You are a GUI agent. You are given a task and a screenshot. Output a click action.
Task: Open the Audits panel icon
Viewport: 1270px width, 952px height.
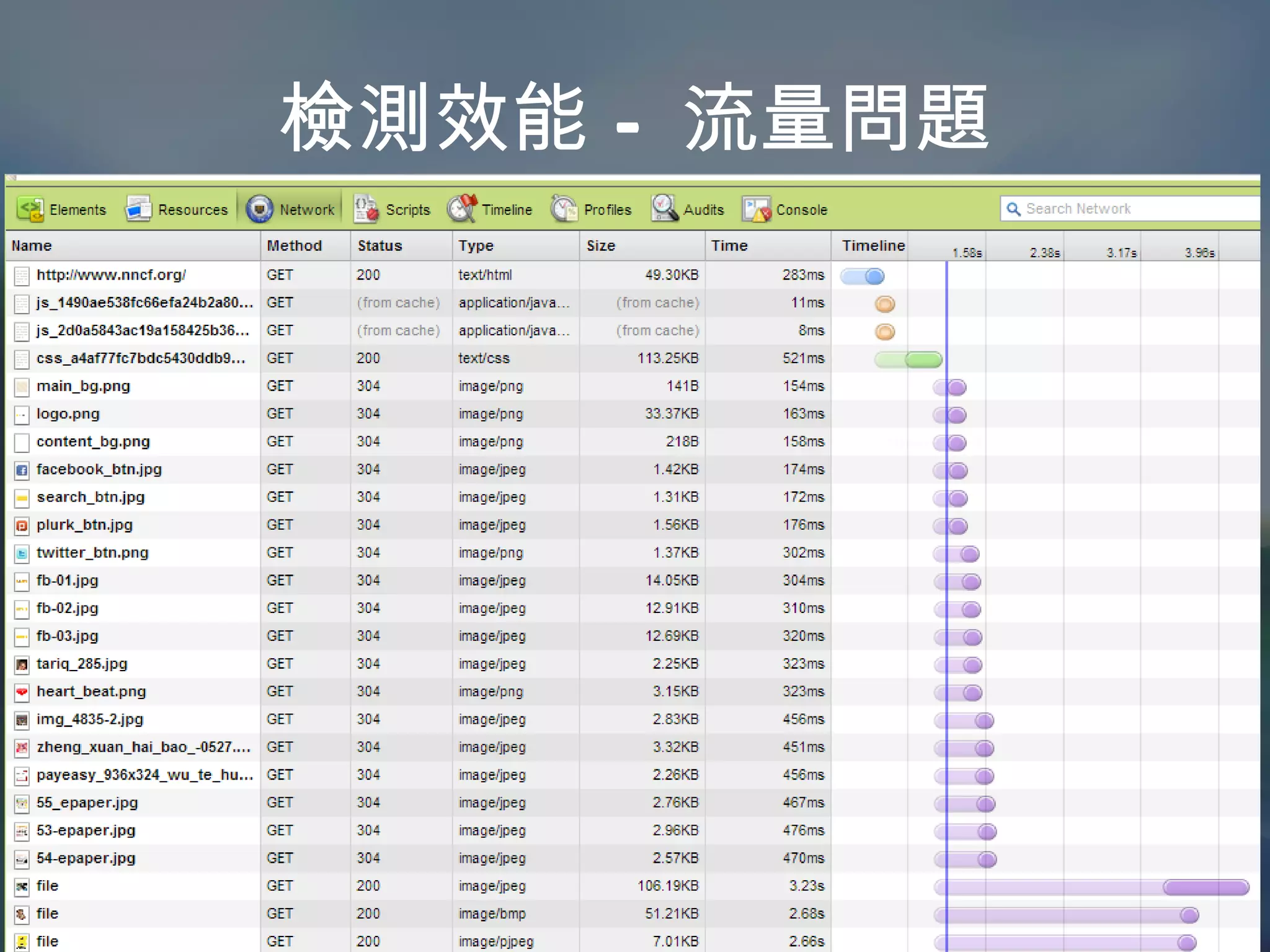coord(665,209)
